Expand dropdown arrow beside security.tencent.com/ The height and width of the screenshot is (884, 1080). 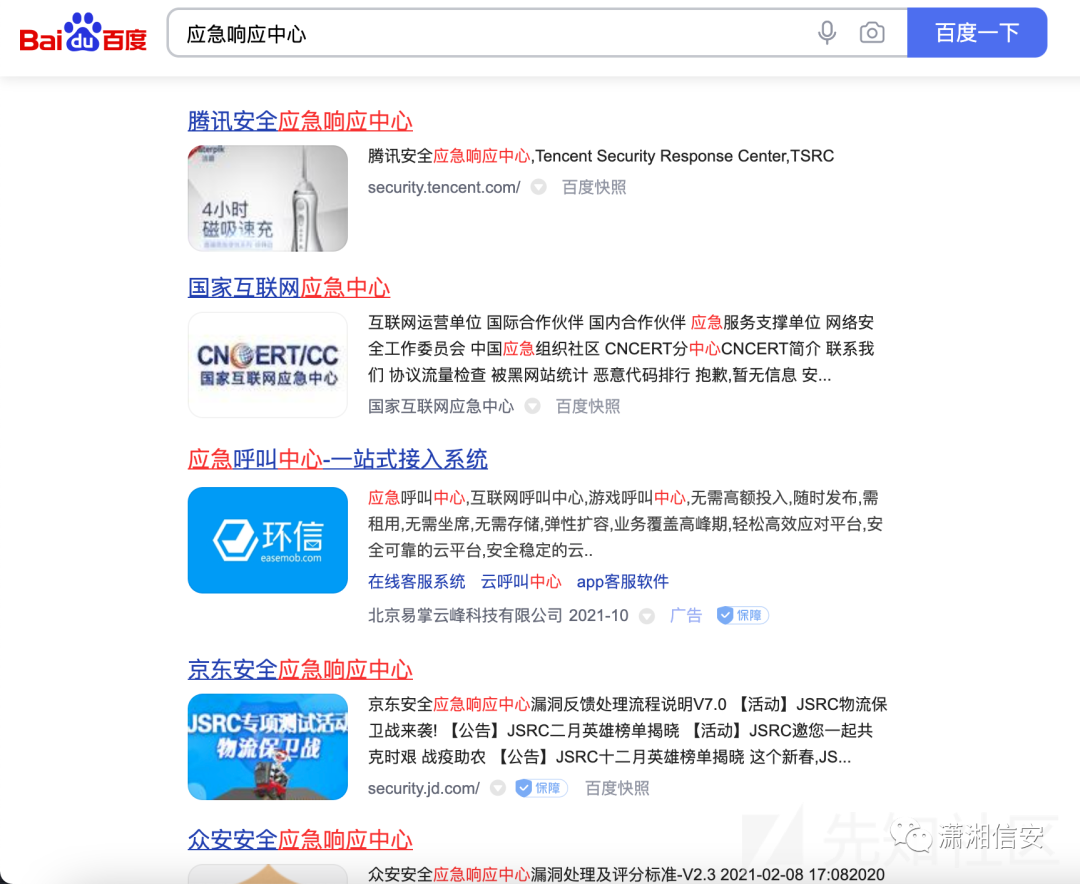(x=539, y=187)
